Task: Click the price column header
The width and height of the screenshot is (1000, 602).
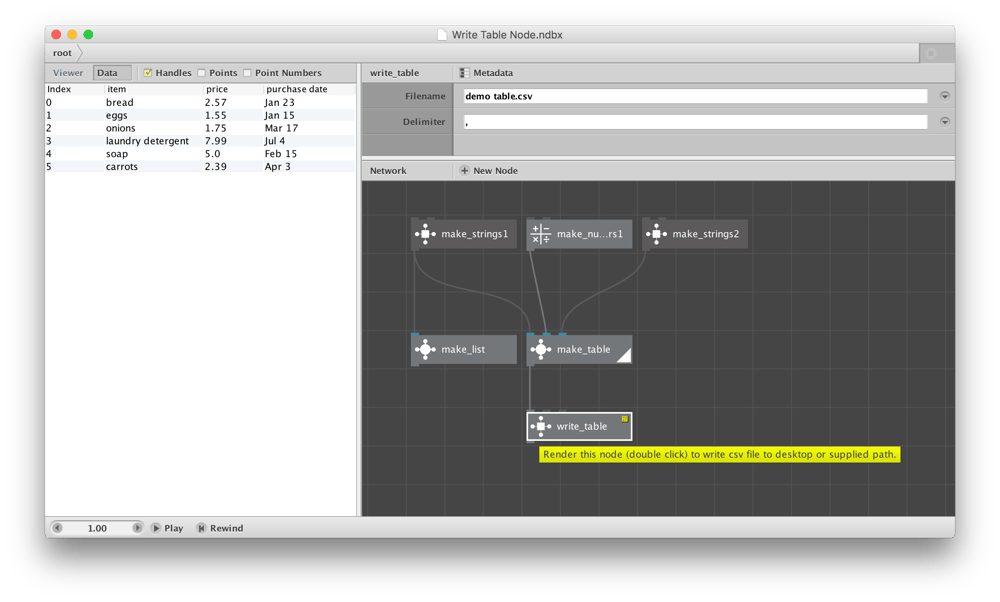Action: point(217,89)
